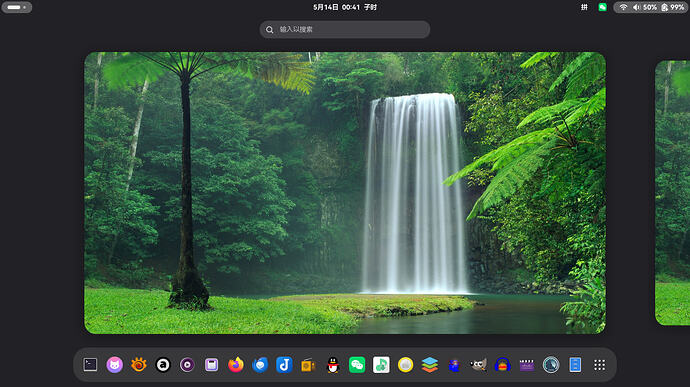The height and width of the screenshot is (387, 690).
Task: Launch QQ penguin icon
Action: [x=333, y=365]
